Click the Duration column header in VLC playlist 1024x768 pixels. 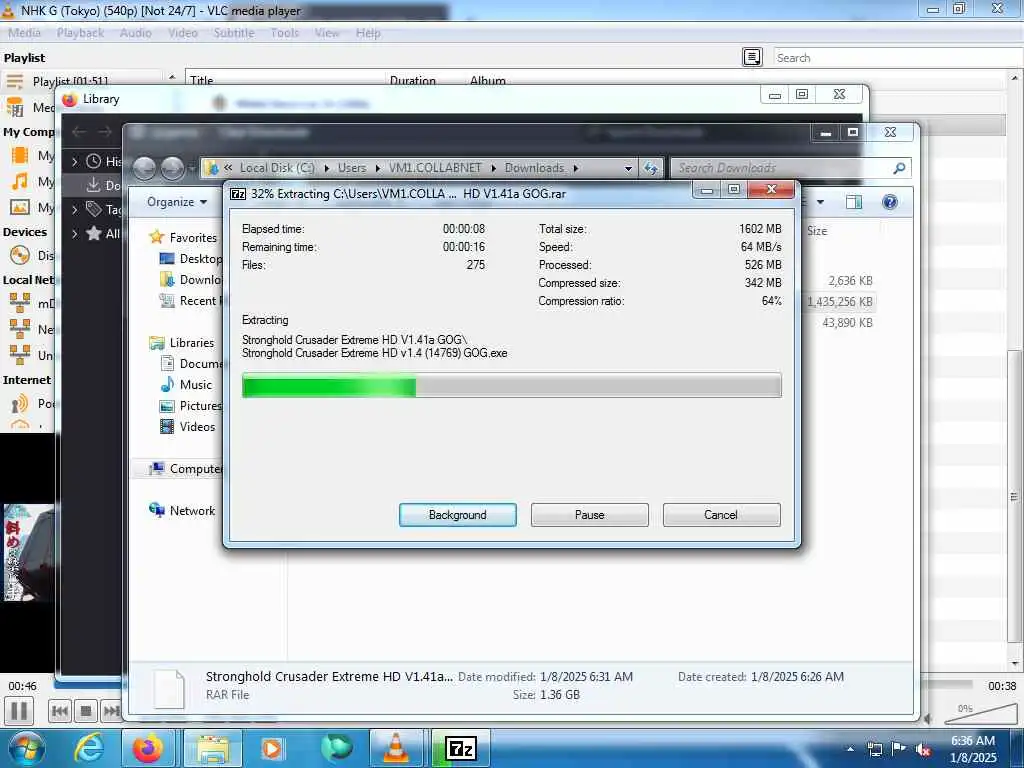pyautogui.click(x=413, y=80)
